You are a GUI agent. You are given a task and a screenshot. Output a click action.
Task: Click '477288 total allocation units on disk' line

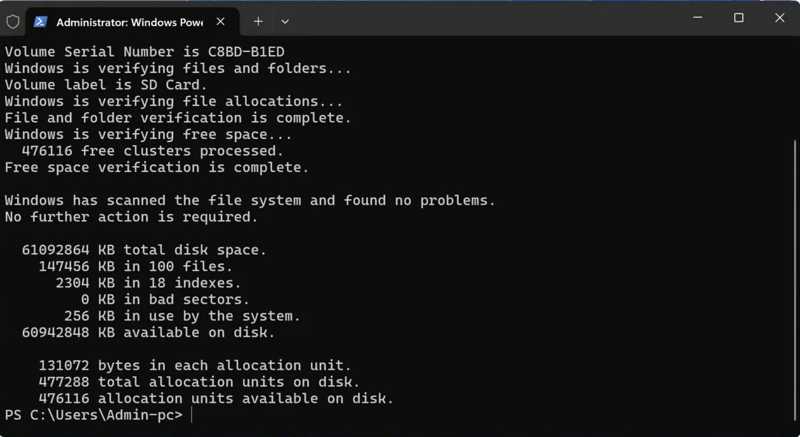pyautogui.click(x=199, y=382)
